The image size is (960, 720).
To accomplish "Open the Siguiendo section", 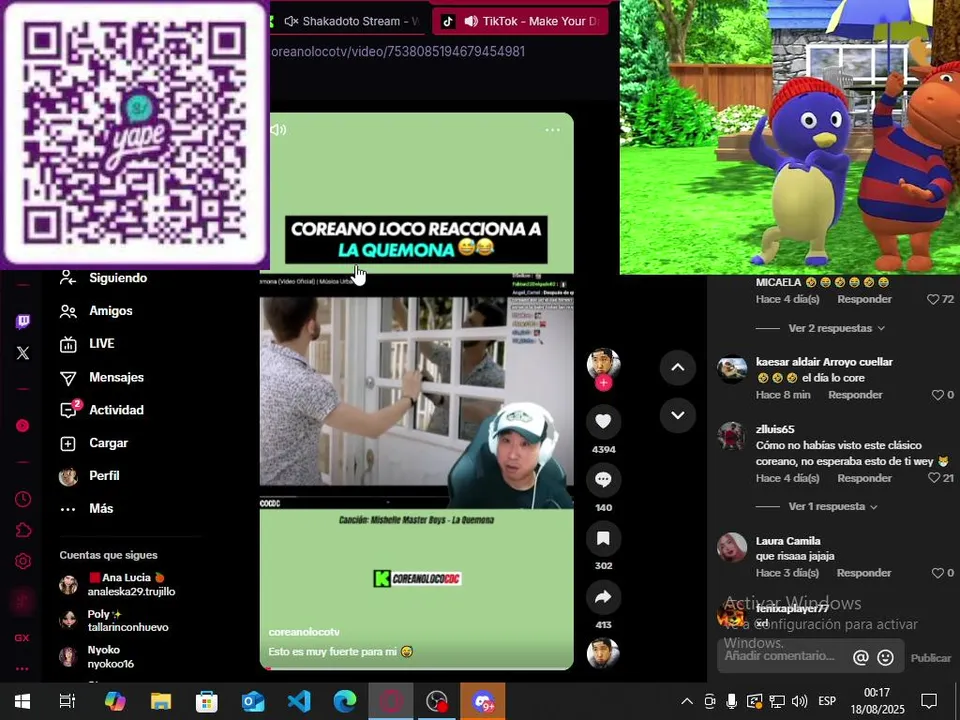I will point(103,278).
